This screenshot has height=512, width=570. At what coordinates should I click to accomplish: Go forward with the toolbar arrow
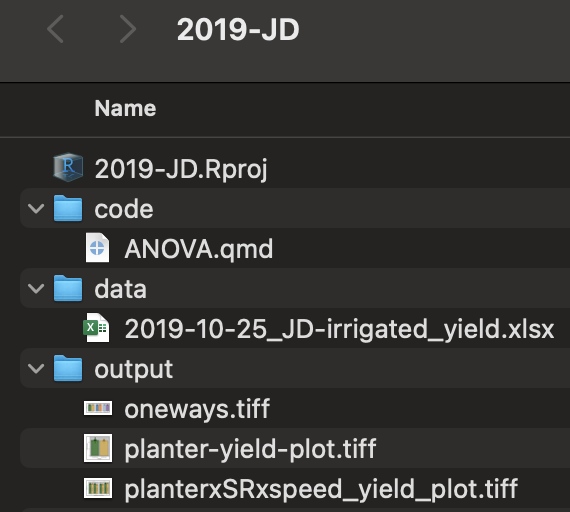pyautogui.click(x=128, y=29)
